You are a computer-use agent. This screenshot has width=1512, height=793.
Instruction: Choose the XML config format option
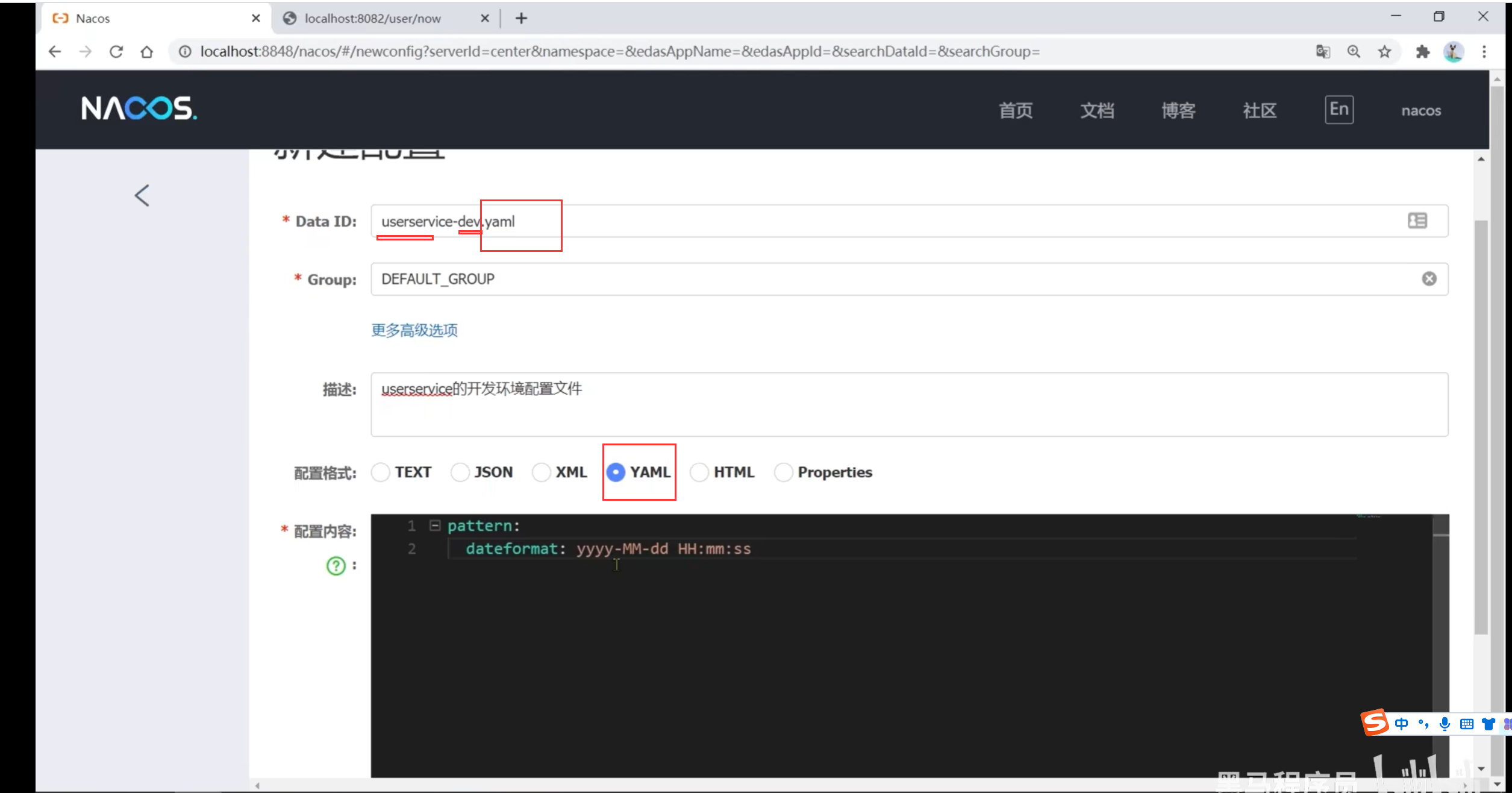pos(541,472)
